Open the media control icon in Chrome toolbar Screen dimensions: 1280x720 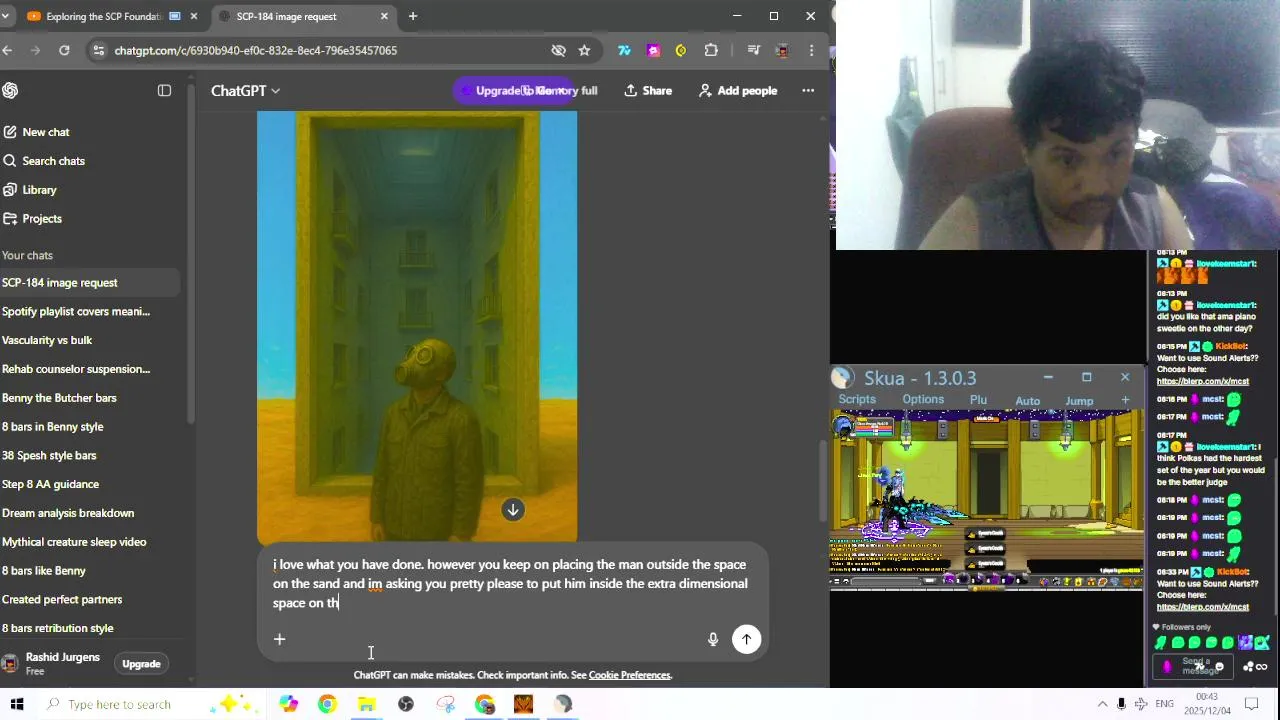point(754,50)
